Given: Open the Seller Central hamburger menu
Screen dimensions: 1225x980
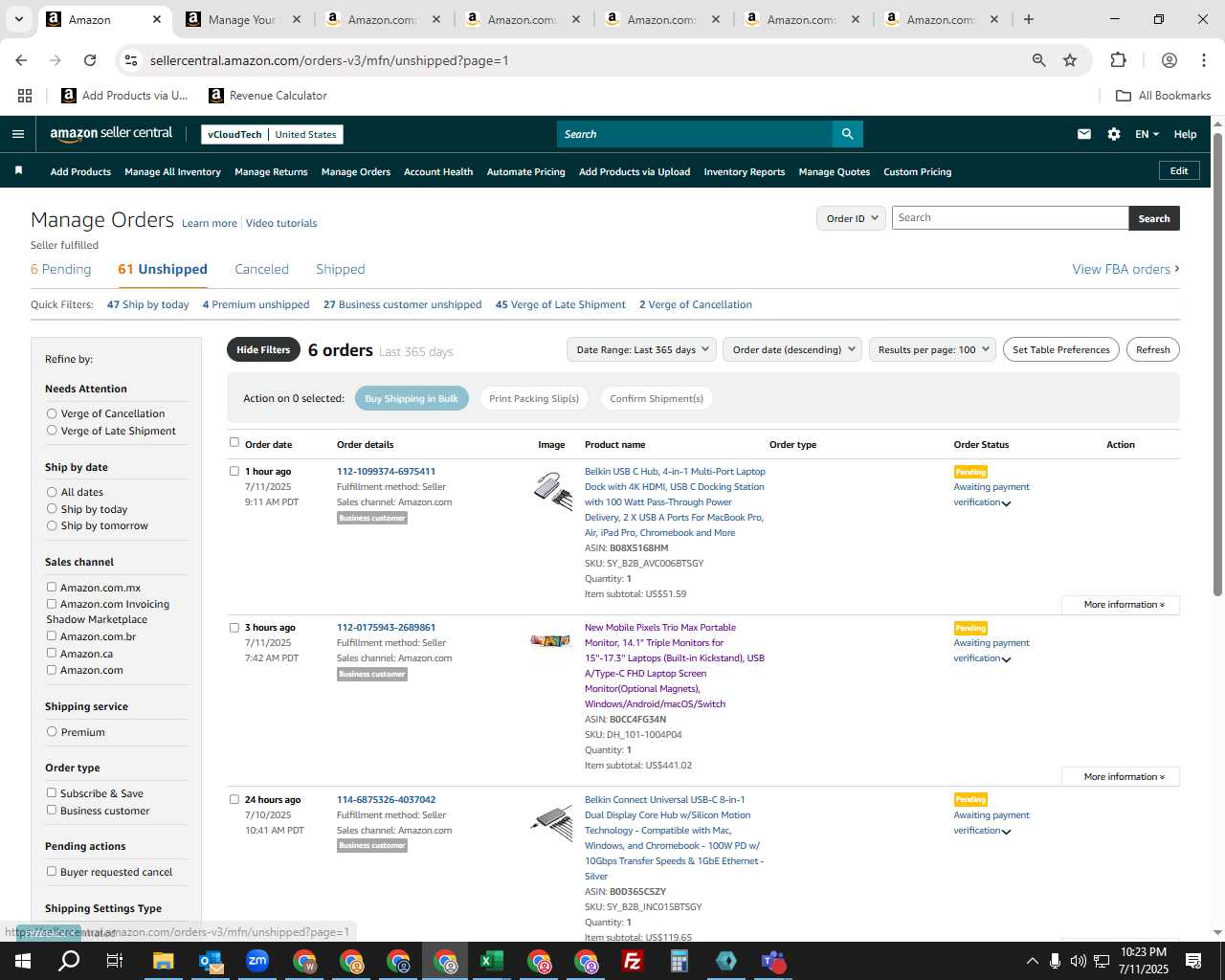Looking at the screenshot, I should (x=17, y=134).
